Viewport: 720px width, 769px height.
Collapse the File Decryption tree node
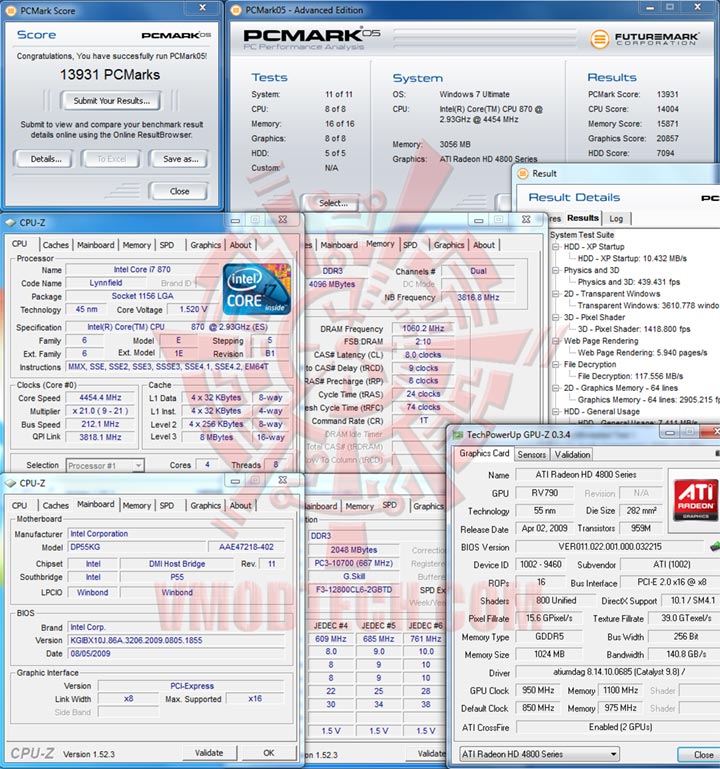click(556, 364)
